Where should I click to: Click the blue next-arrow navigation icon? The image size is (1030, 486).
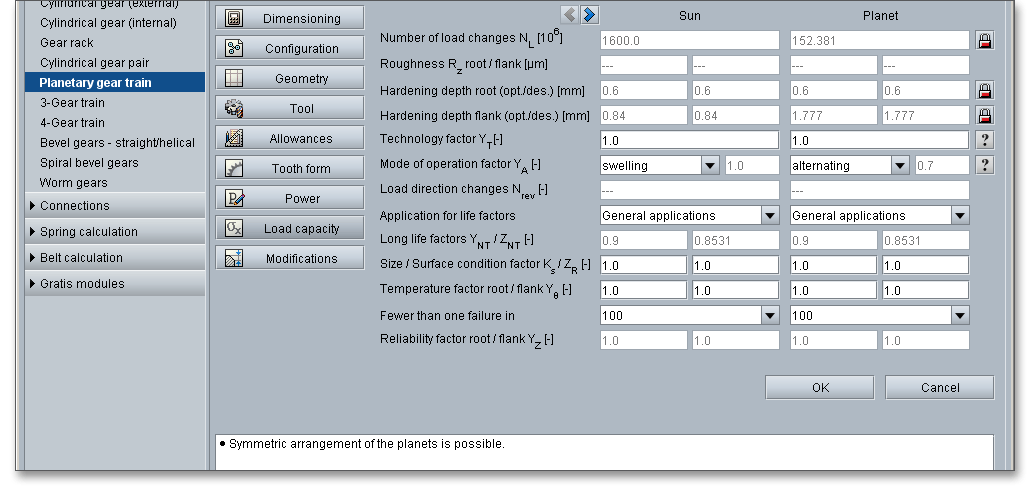pyautogui.click(x=590, y=14)
